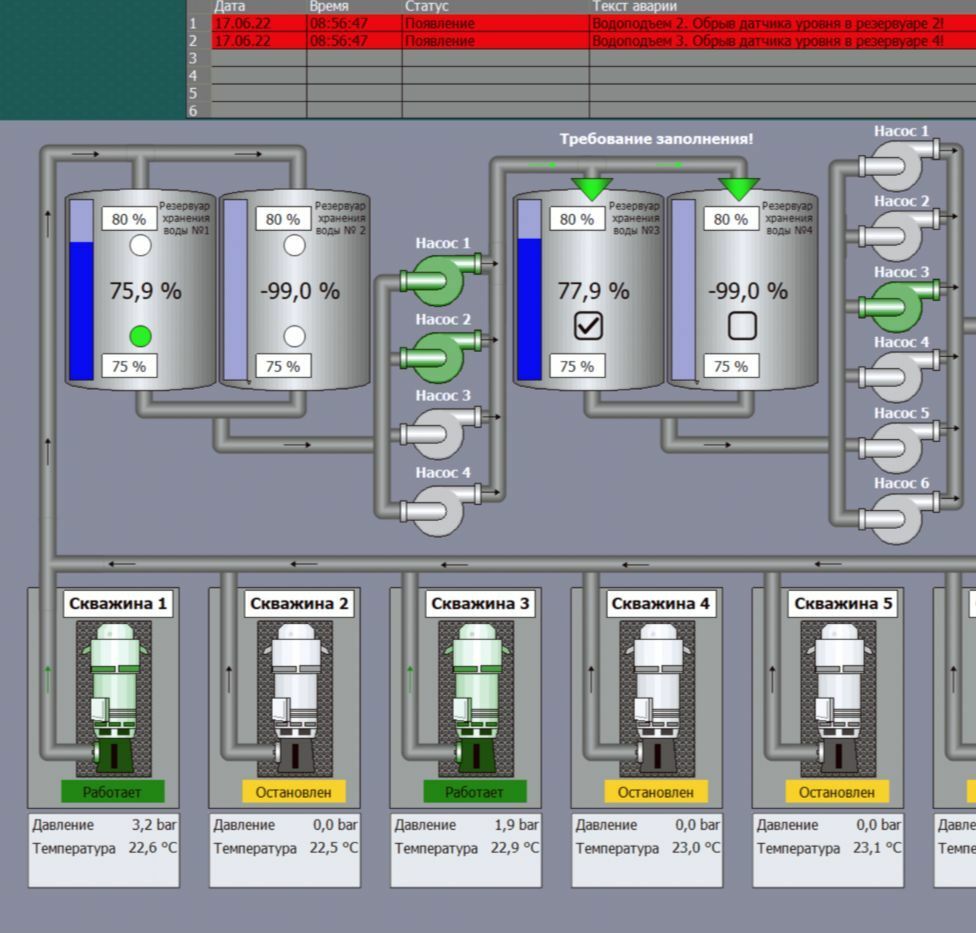The height and width of the screenshot is (933, 976).
Task: Open Насос 6 in the right pump column
Action: click(x=899, y=517)
